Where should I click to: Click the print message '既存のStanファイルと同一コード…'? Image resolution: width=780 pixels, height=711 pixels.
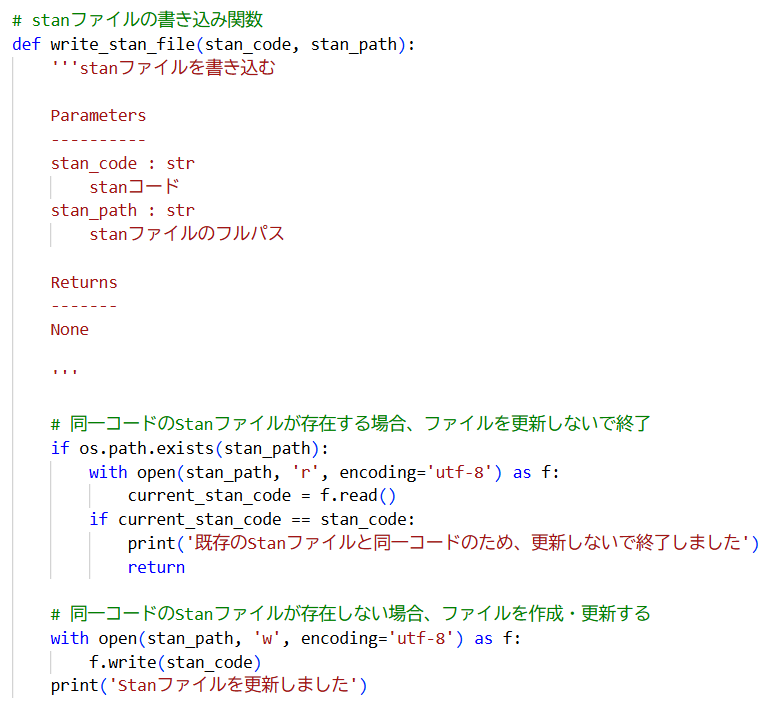pos(468,543)
